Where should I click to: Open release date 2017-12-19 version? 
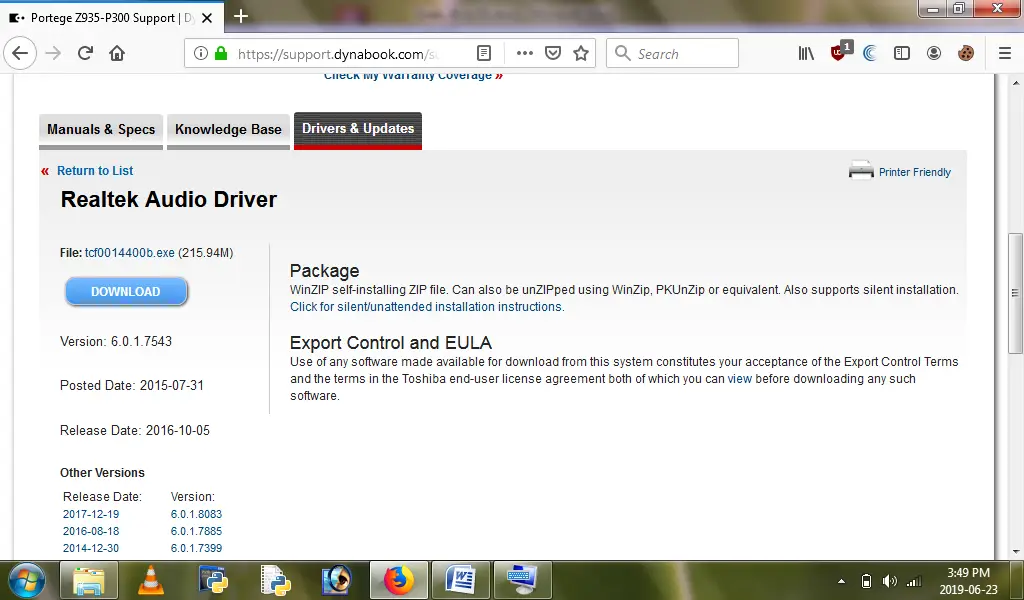[91, 514]
